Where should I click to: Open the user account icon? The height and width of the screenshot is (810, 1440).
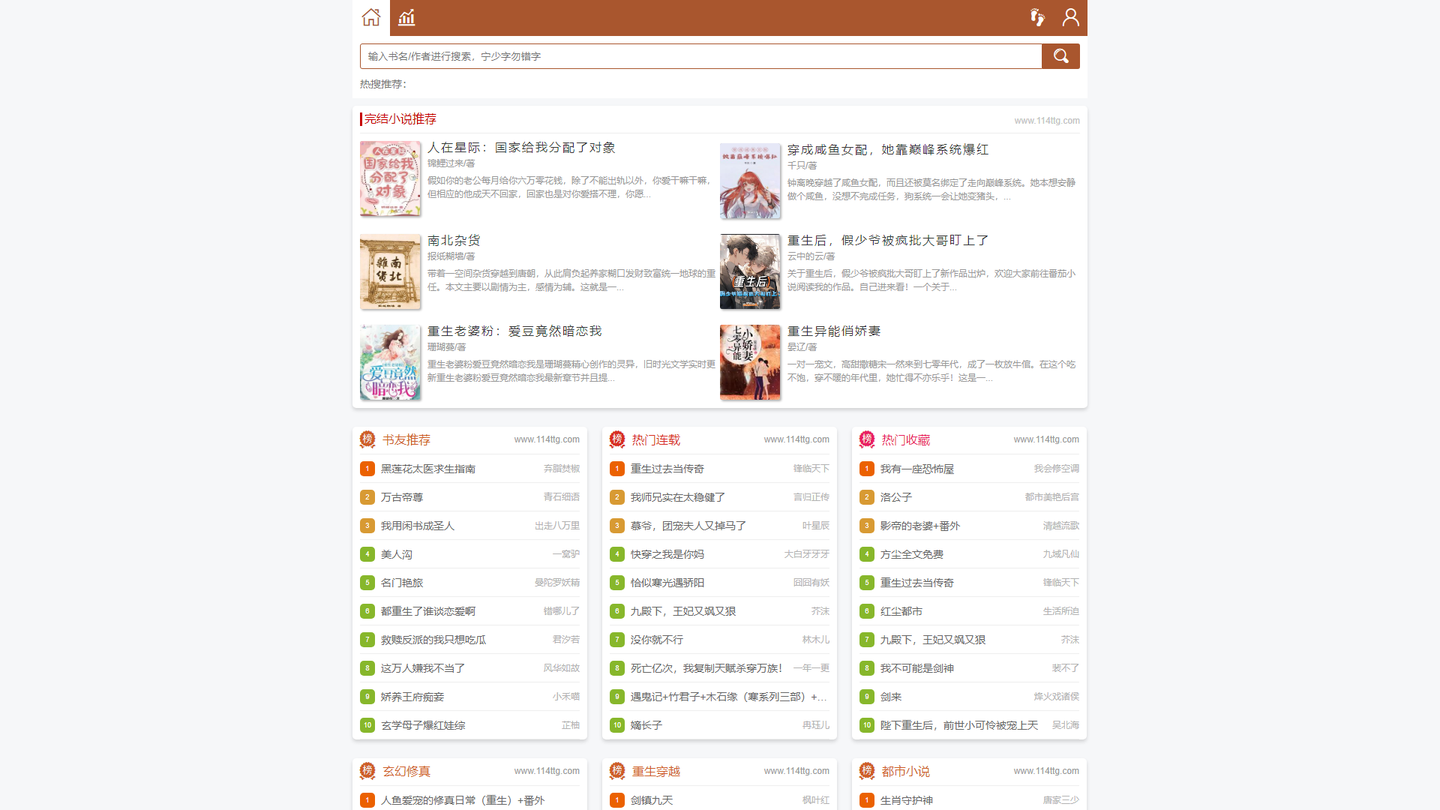[x=1071, y=17]
